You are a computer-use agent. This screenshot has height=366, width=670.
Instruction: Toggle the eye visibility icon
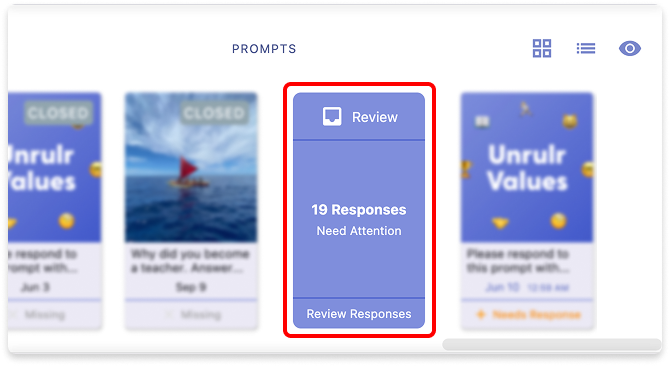(x=630, y=48)
